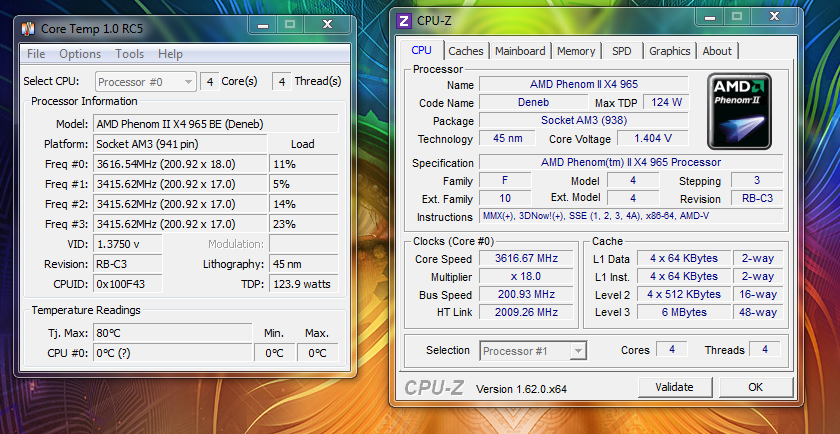Minimize the Core Temp window
This screenshot has height=434, width=840.
click(x=263, y=25)
